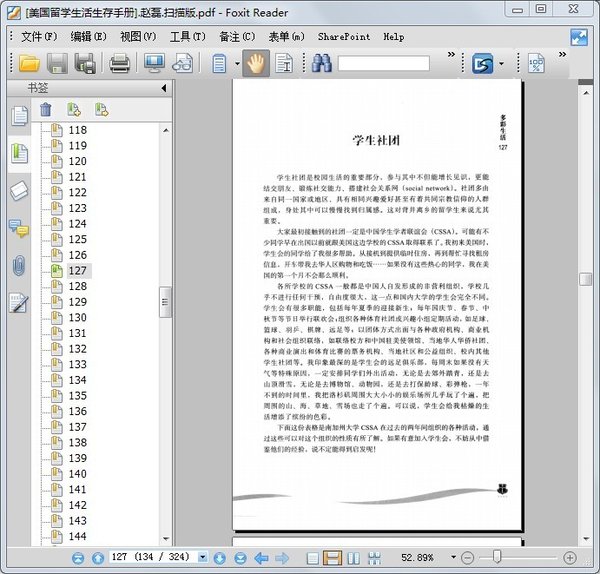Screen dimensions: 600x574
Task: Print the document using the printer icon
Action: tap(120, 63)
